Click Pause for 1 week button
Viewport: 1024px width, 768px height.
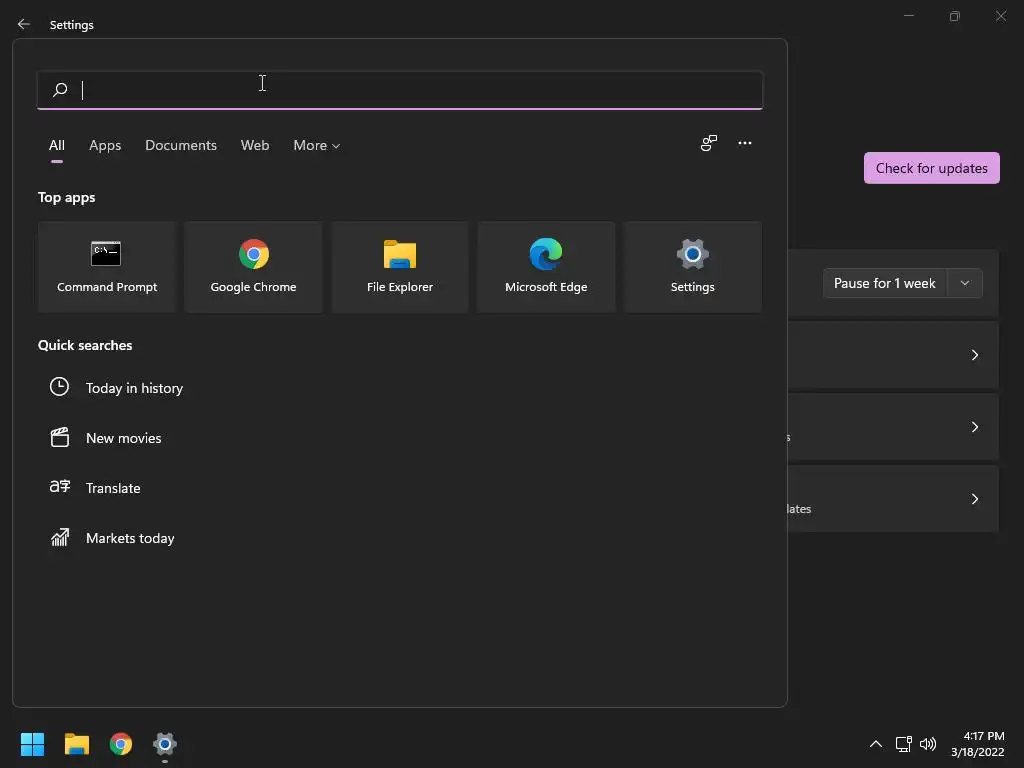[885, 283]
